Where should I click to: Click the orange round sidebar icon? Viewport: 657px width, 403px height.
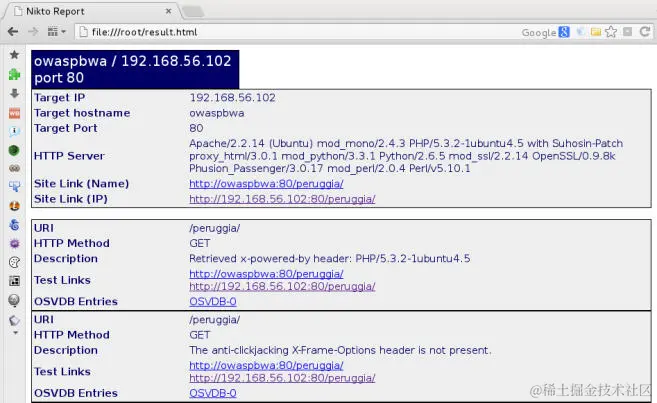(x=14, y=206)
